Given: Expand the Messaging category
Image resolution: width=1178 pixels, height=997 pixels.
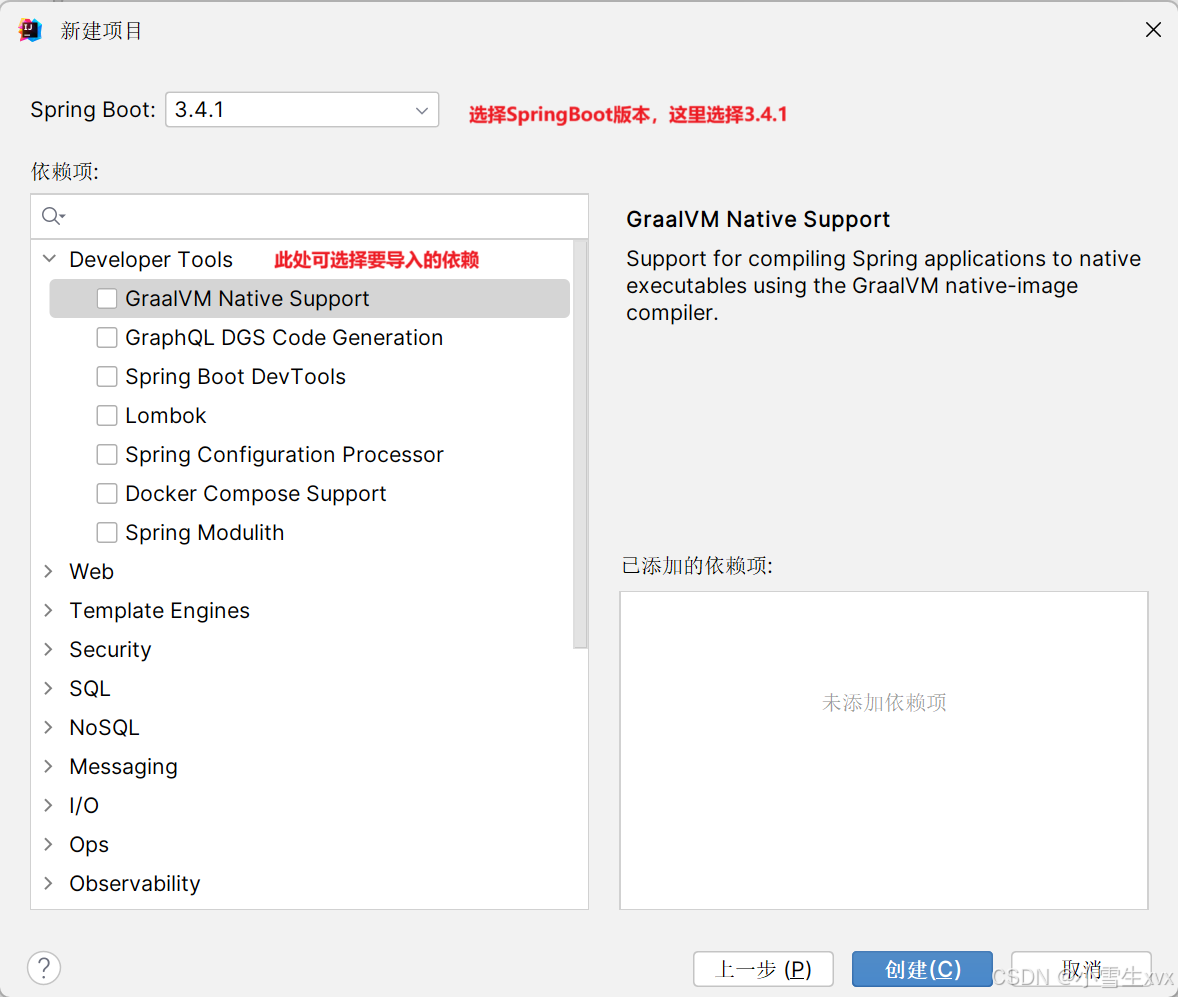Looking at the screenshot, I should 49,766.
